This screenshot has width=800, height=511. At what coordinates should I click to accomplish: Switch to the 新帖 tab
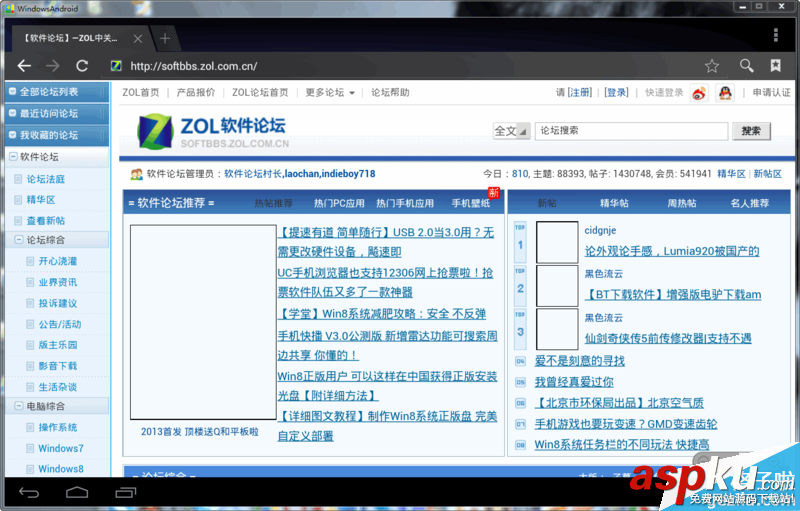(547, 203)
